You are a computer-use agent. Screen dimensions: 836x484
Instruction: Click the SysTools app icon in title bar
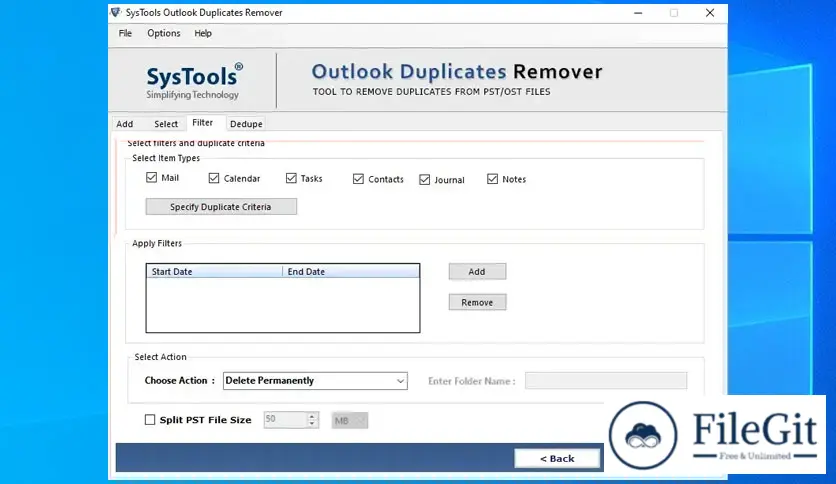click(116, 12)
